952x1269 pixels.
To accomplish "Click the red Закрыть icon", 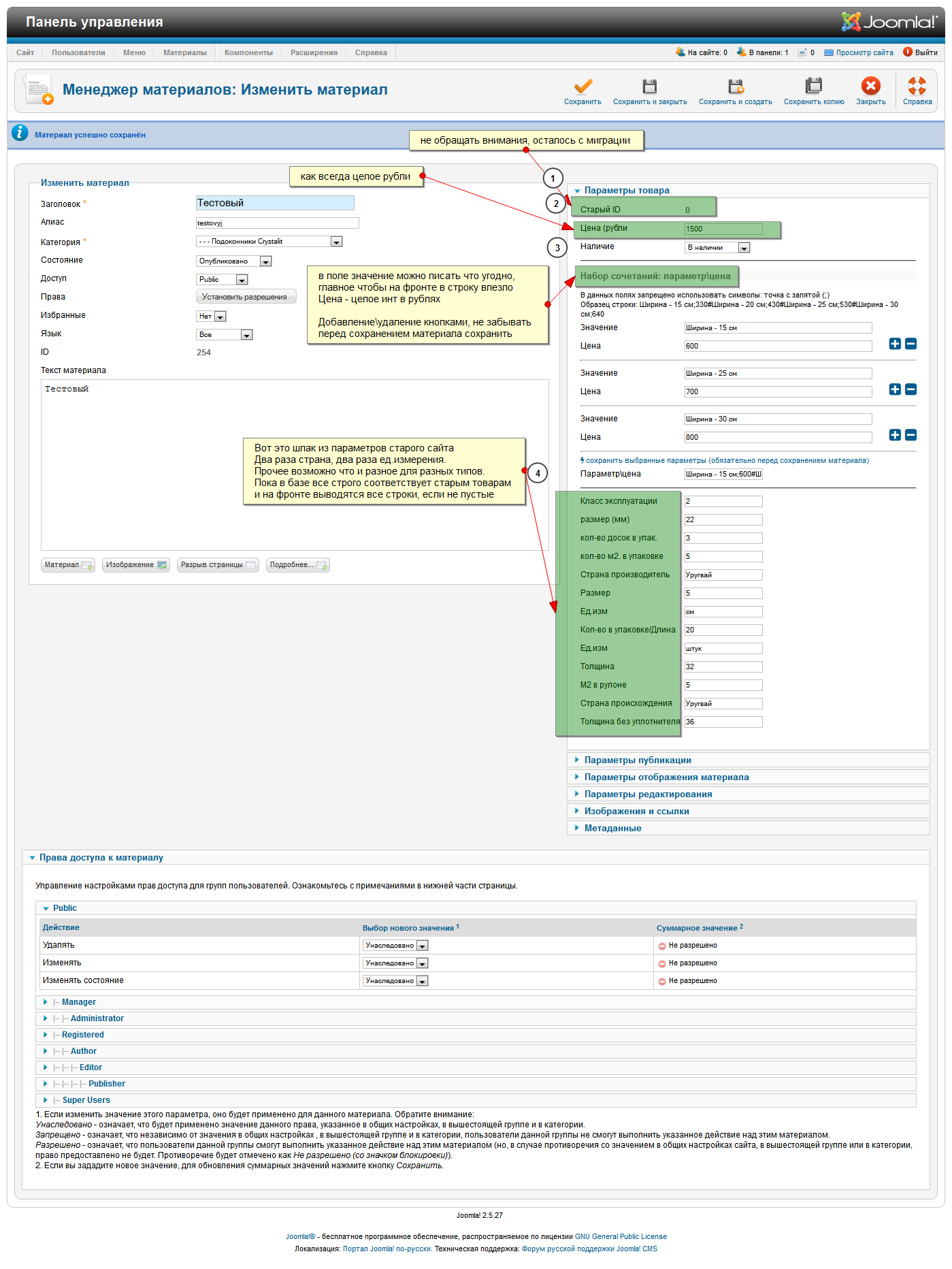I will click(871, 86).
